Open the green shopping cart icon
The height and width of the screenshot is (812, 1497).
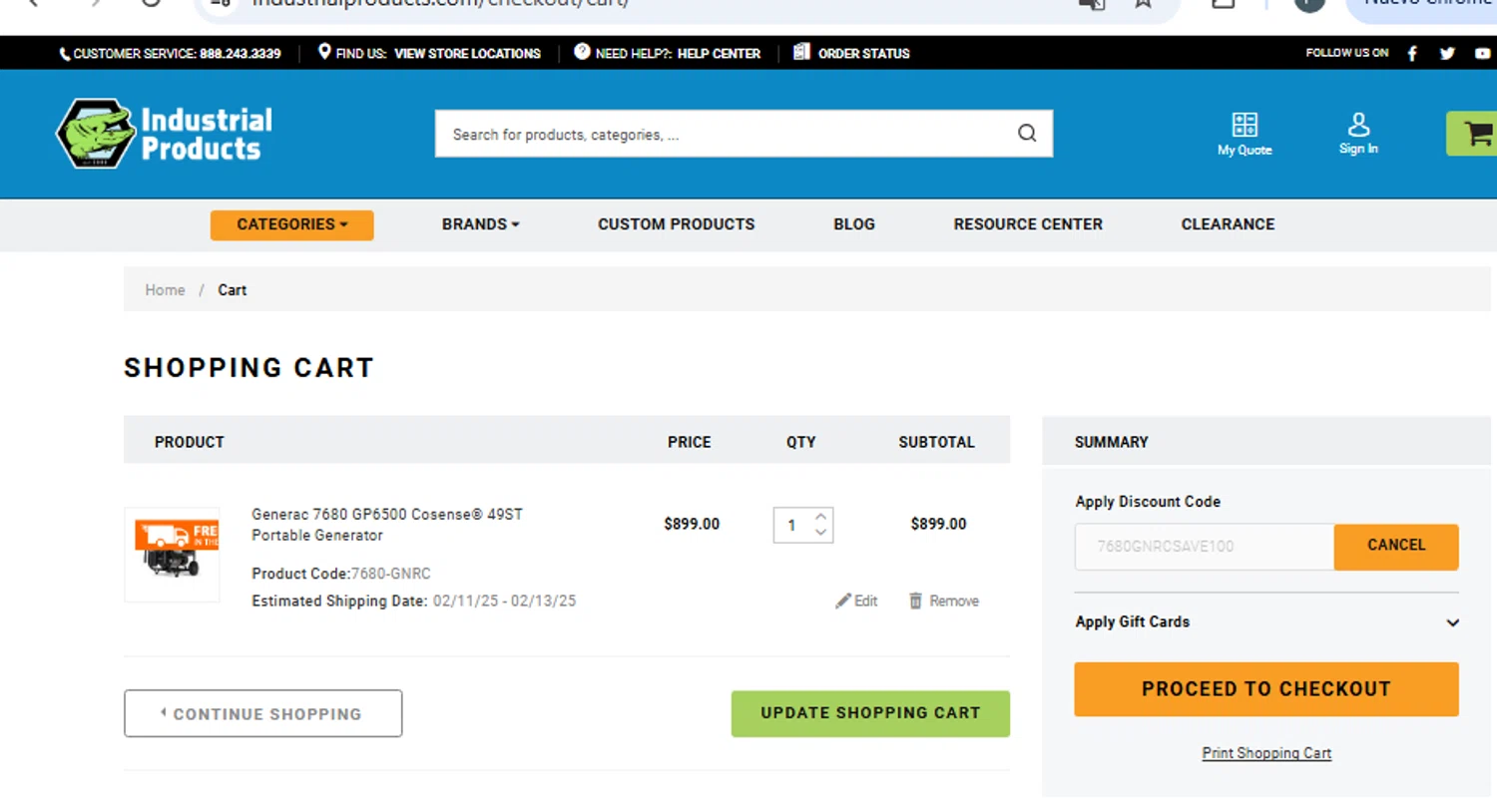1477,134
